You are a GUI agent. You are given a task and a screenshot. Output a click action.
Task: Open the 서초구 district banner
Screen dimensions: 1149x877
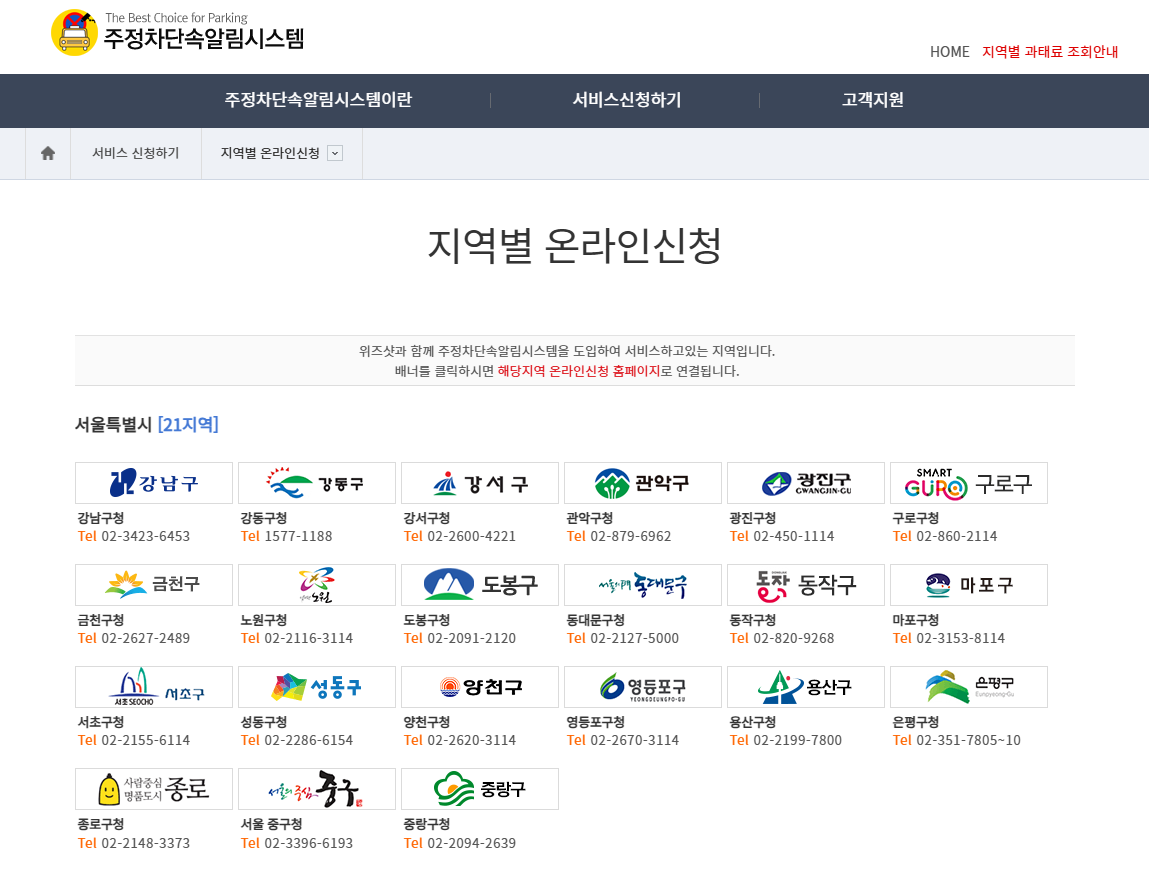coord(154,687)
